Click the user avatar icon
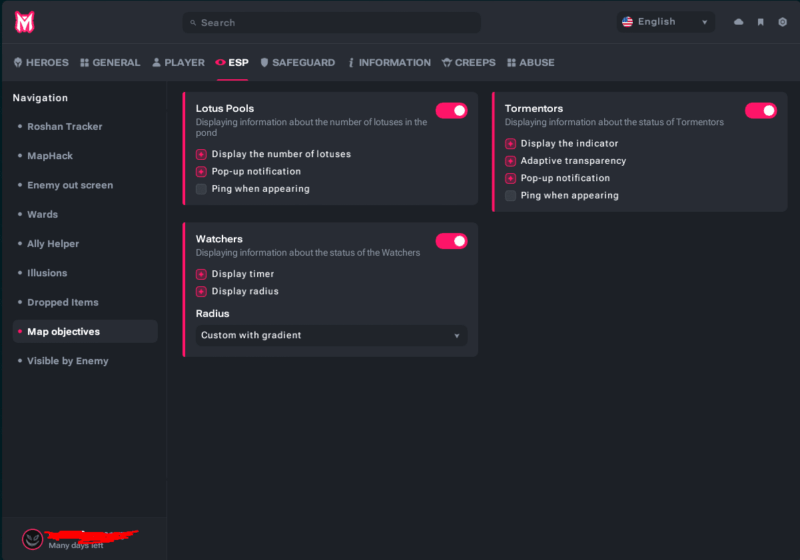This screenshot has height=560, width=800. click(33, 539)
